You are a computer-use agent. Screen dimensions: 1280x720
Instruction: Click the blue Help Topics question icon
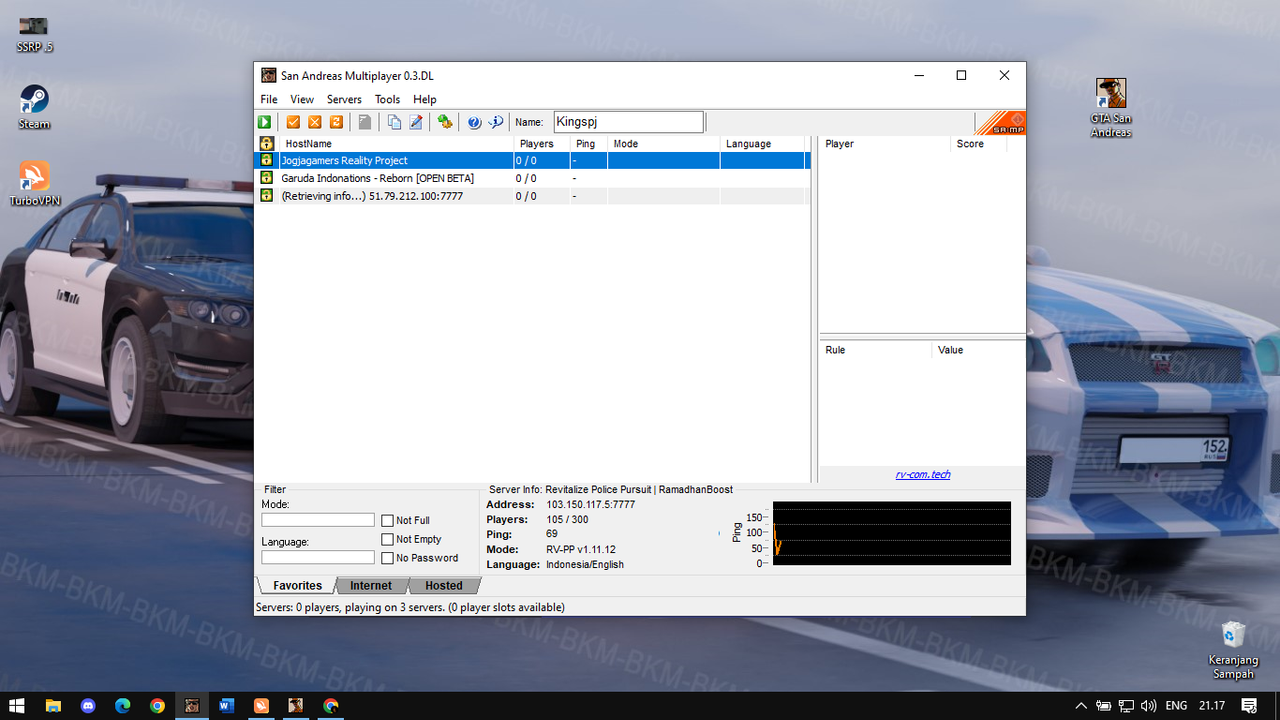[474, 122]
